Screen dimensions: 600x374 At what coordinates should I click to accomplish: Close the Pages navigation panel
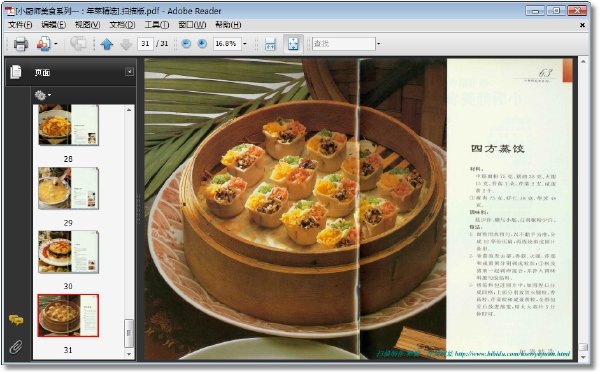[x=129, y=72]
